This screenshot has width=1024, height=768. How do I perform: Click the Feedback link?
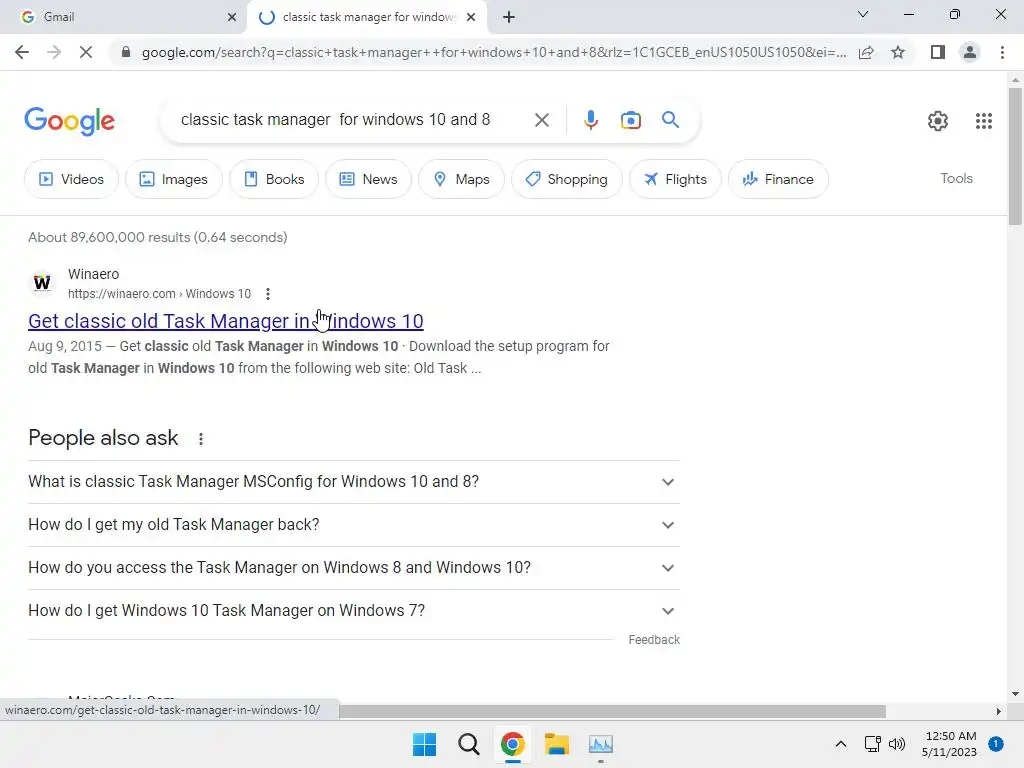coord(654,640)
